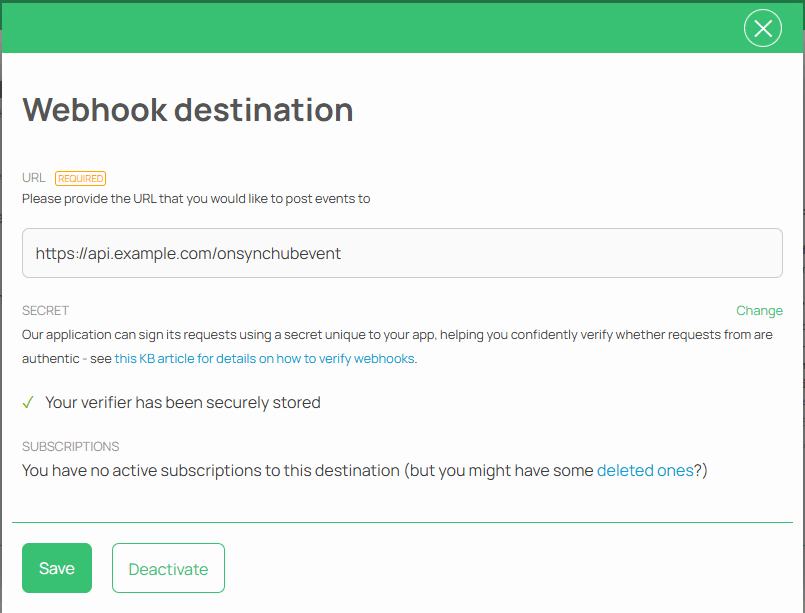Click Change to update the secret
The width and height of the screenshot is (805, 613).
[759, 311]
